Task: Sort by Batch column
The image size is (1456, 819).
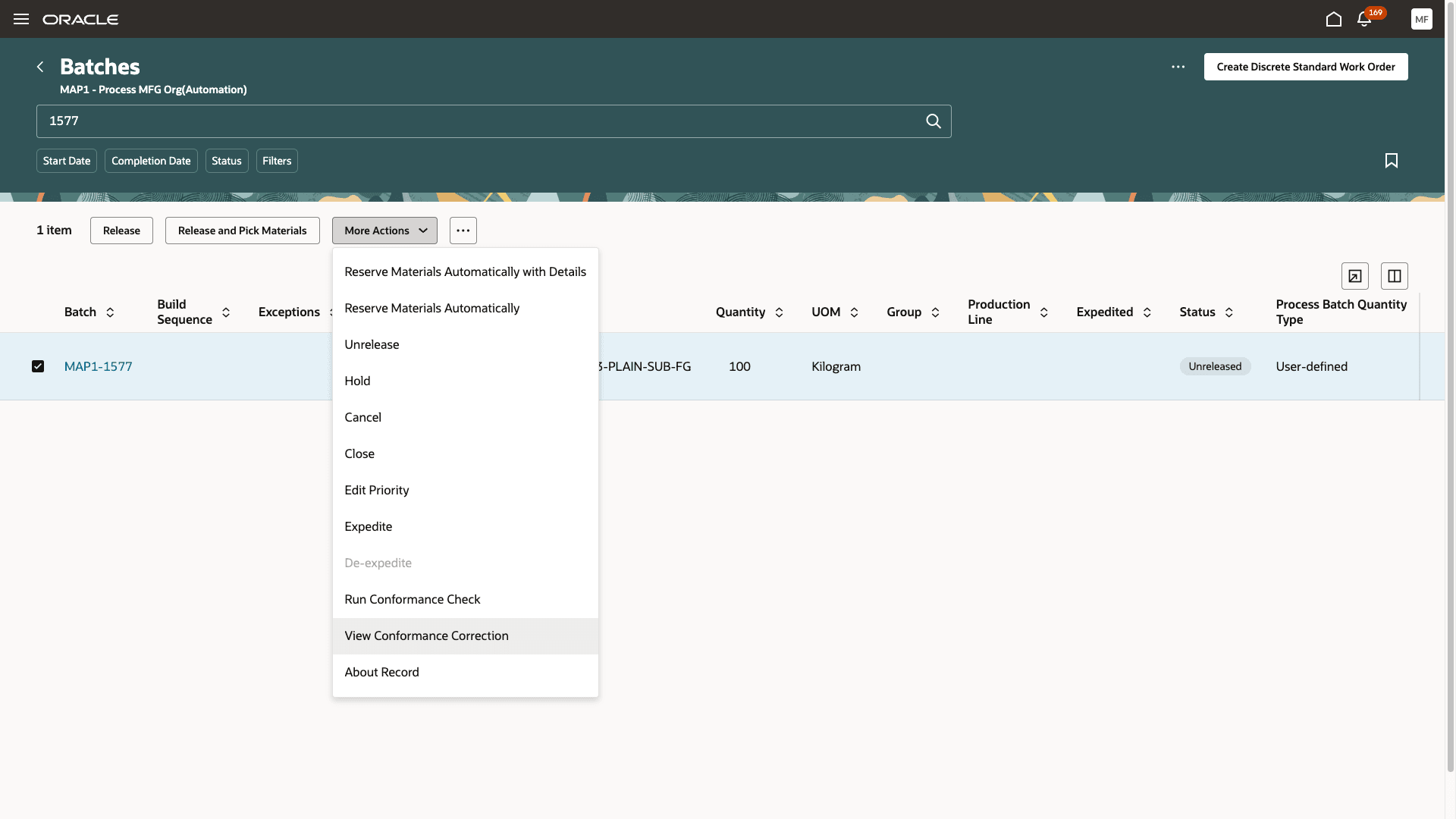Action: tap(110, 312)
